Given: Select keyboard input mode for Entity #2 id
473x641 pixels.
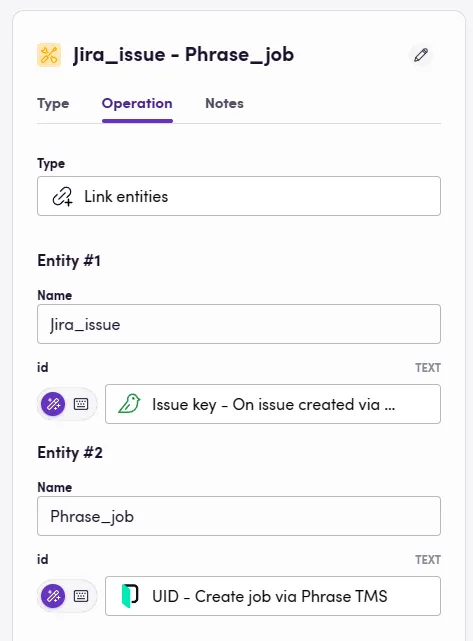Looking at the screenshot, I should point(81,596).
